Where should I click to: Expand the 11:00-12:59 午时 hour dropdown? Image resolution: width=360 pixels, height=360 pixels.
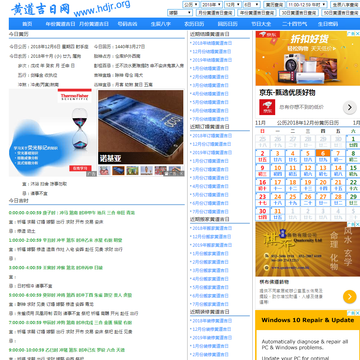pos(307,5)
